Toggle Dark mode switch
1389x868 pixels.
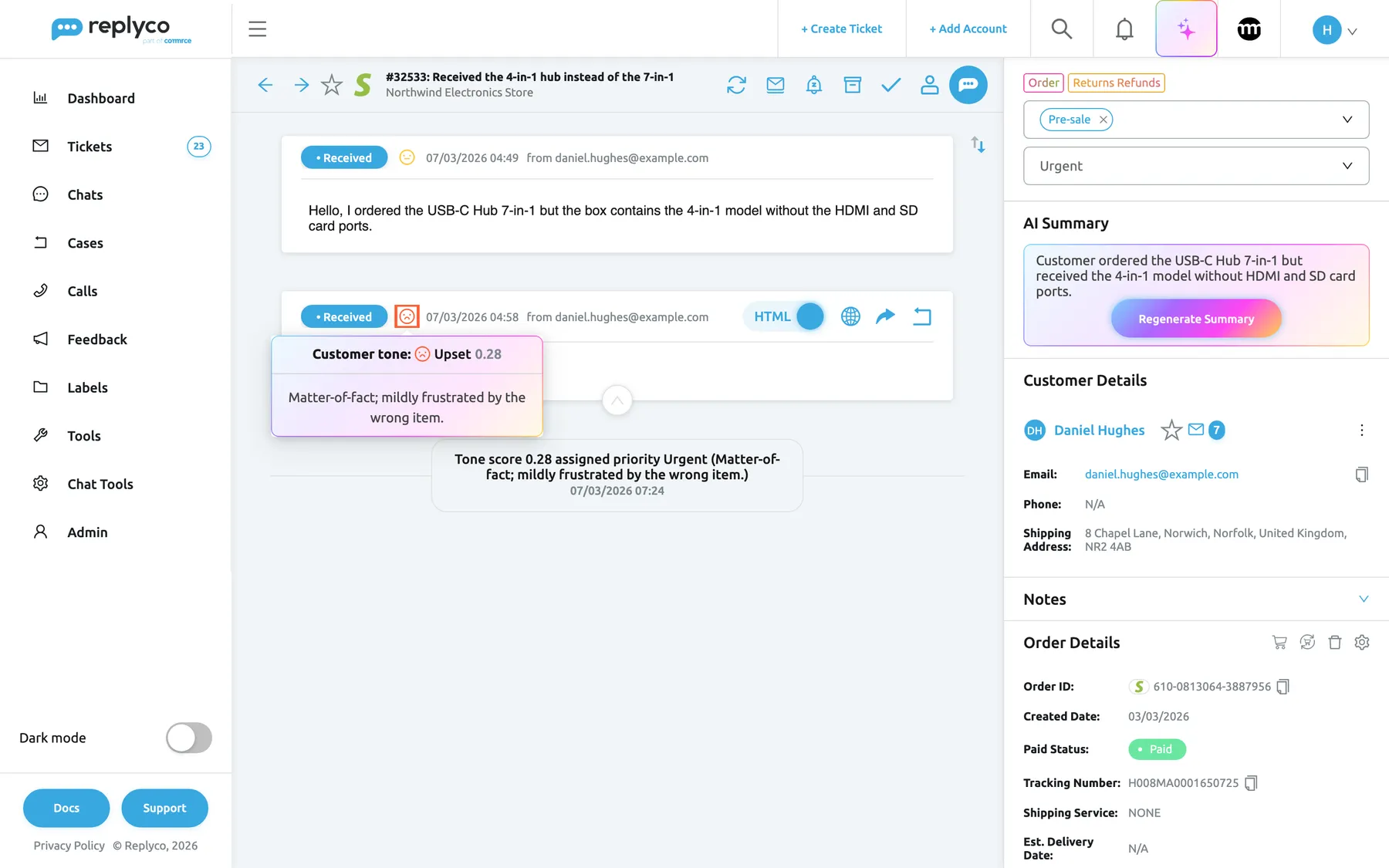[x=189, y=738]
